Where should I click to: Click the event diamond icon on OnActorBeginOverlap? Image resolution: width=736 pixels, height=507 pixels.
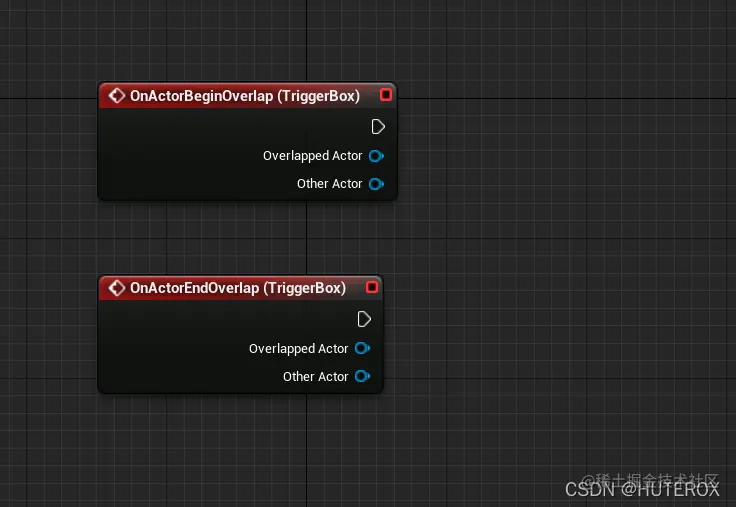click(116, 96)
